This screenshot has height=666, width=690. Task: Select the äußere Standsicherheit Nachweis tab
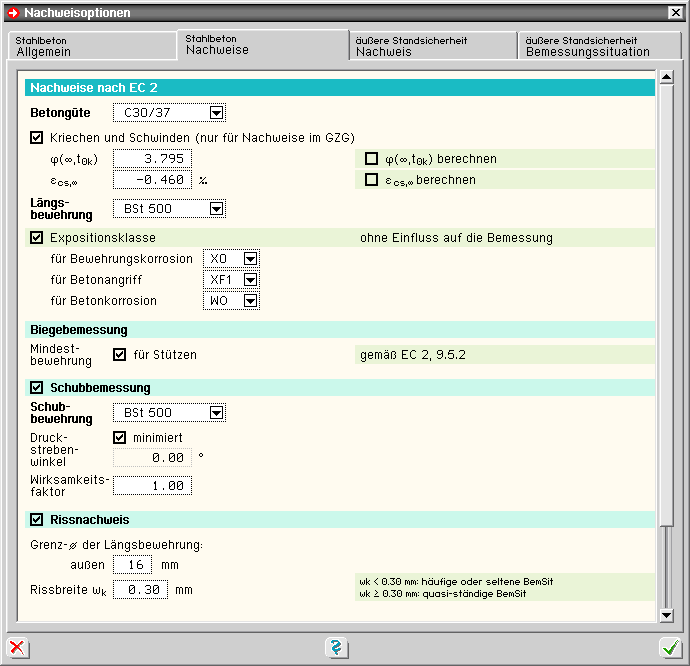click(432, 46)
